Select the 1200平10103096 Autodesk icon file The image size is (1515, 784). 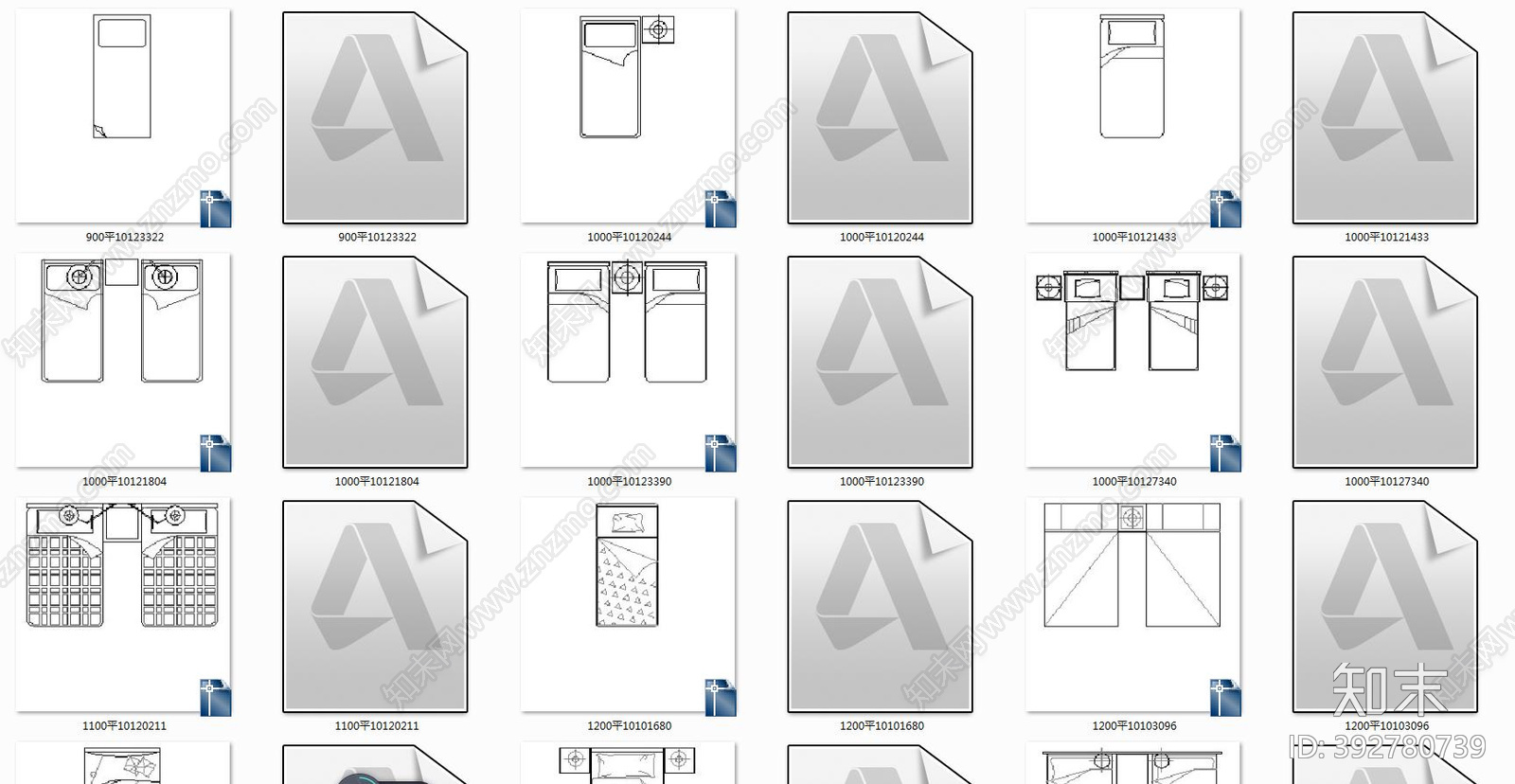1386,606
